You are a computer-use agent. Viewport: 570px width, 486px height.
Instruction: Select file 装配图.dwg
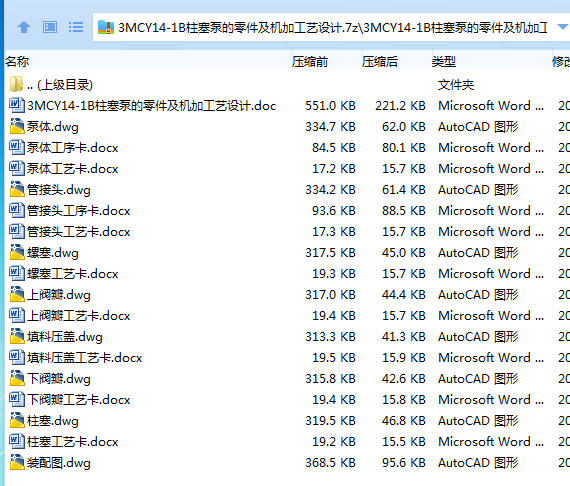point(59,463)
